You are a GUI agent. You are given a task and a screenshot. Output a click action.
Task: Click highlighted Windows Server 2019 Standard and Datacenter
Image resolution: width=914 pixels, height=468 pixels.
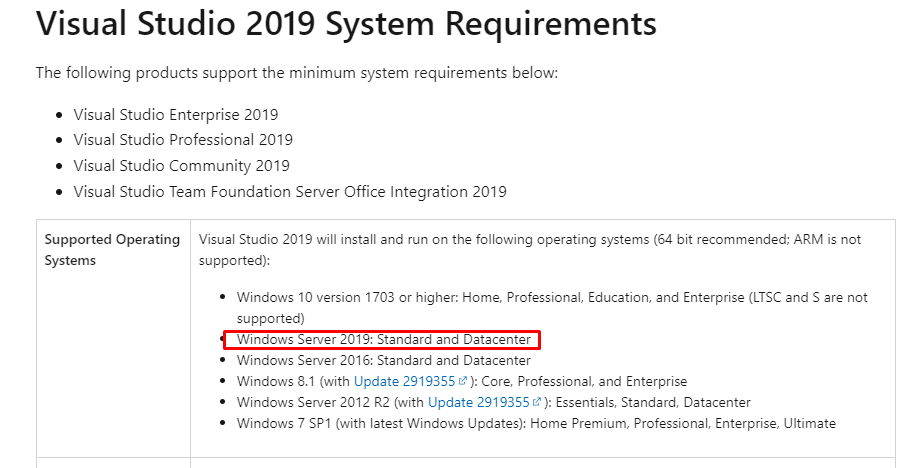tap(384, 340)
